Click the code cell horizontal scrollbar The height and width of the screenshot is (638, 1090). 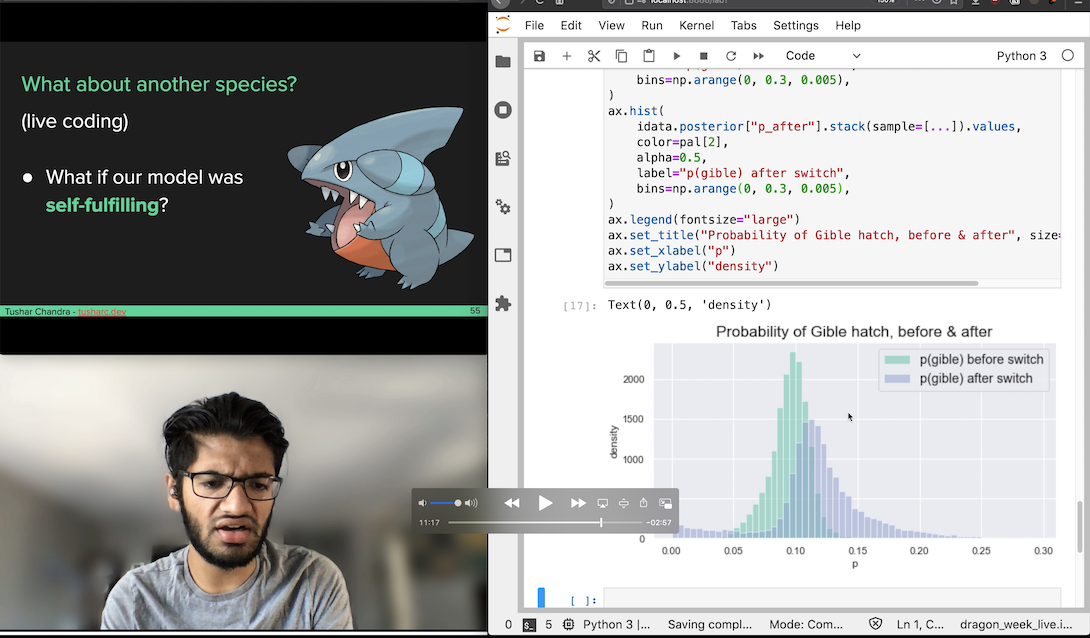pyautogui.click(x=791, y=284)
